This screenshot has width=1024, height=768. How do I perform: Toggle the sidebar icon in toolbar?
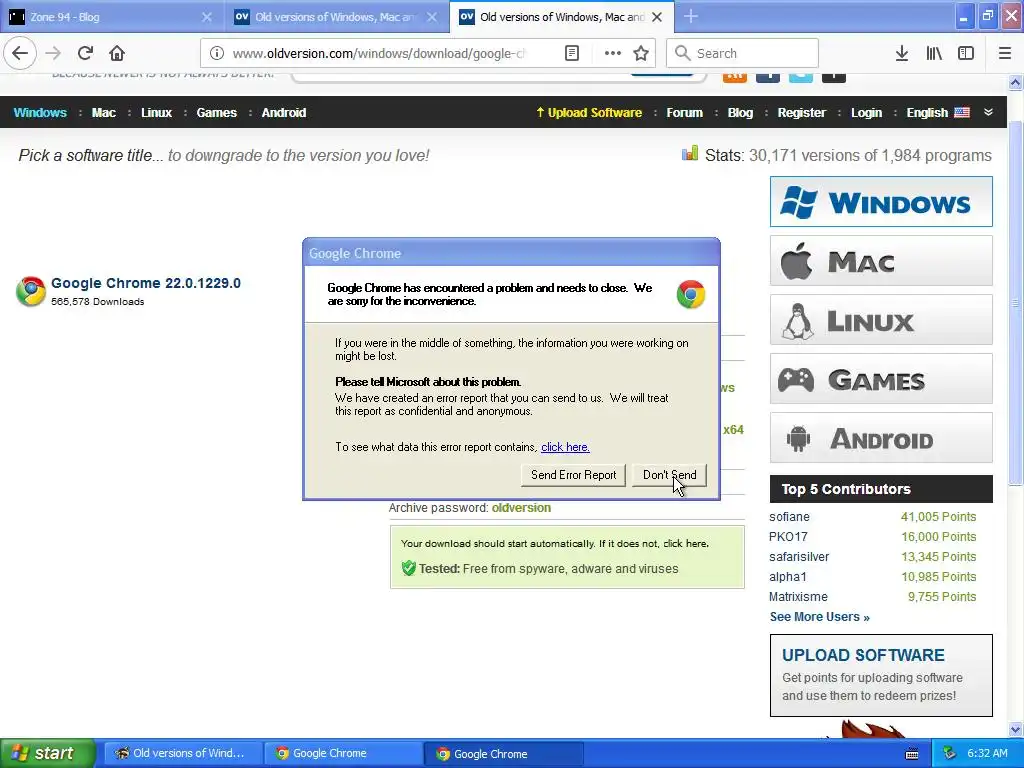click(966, 53)
